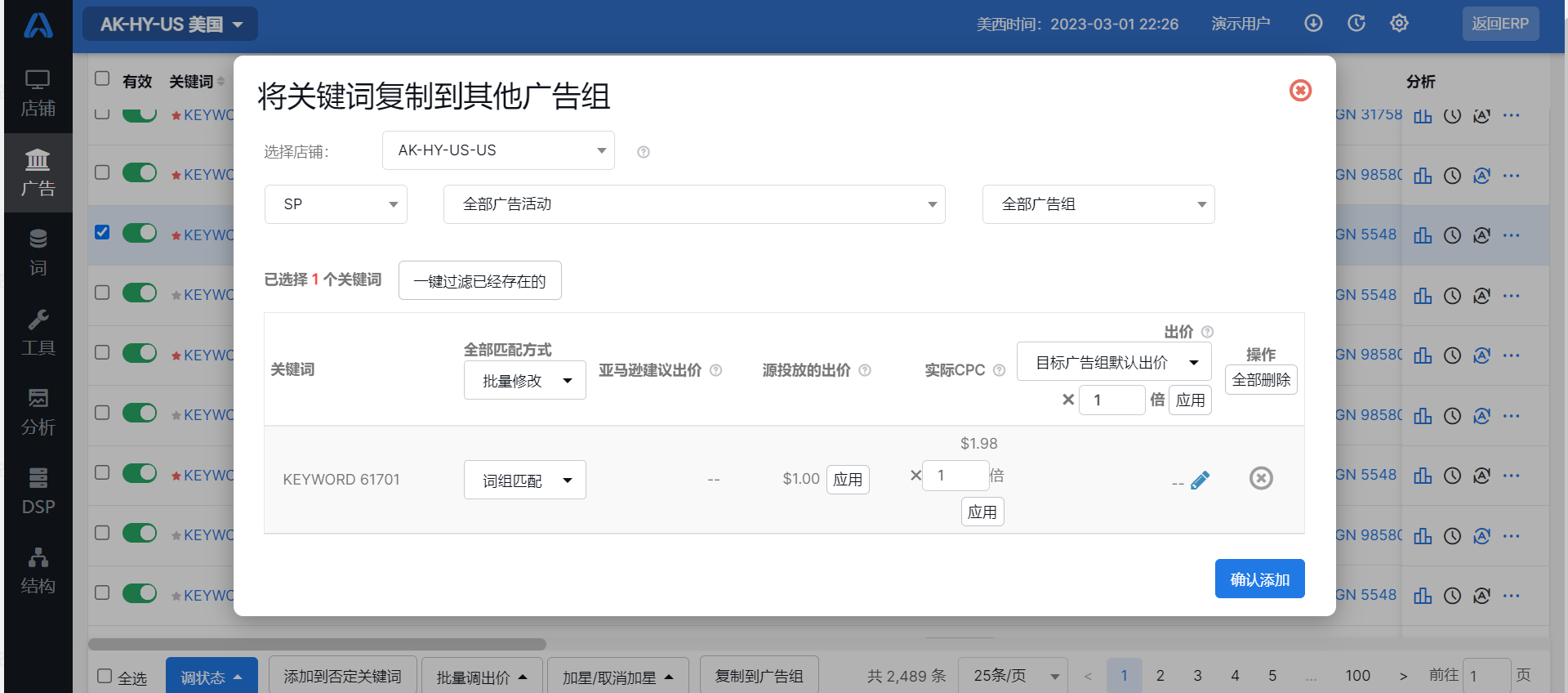Screen dimensions: 1568x693
Task: Toggle the header select-all checkbox
Action: tap(102, 78)
